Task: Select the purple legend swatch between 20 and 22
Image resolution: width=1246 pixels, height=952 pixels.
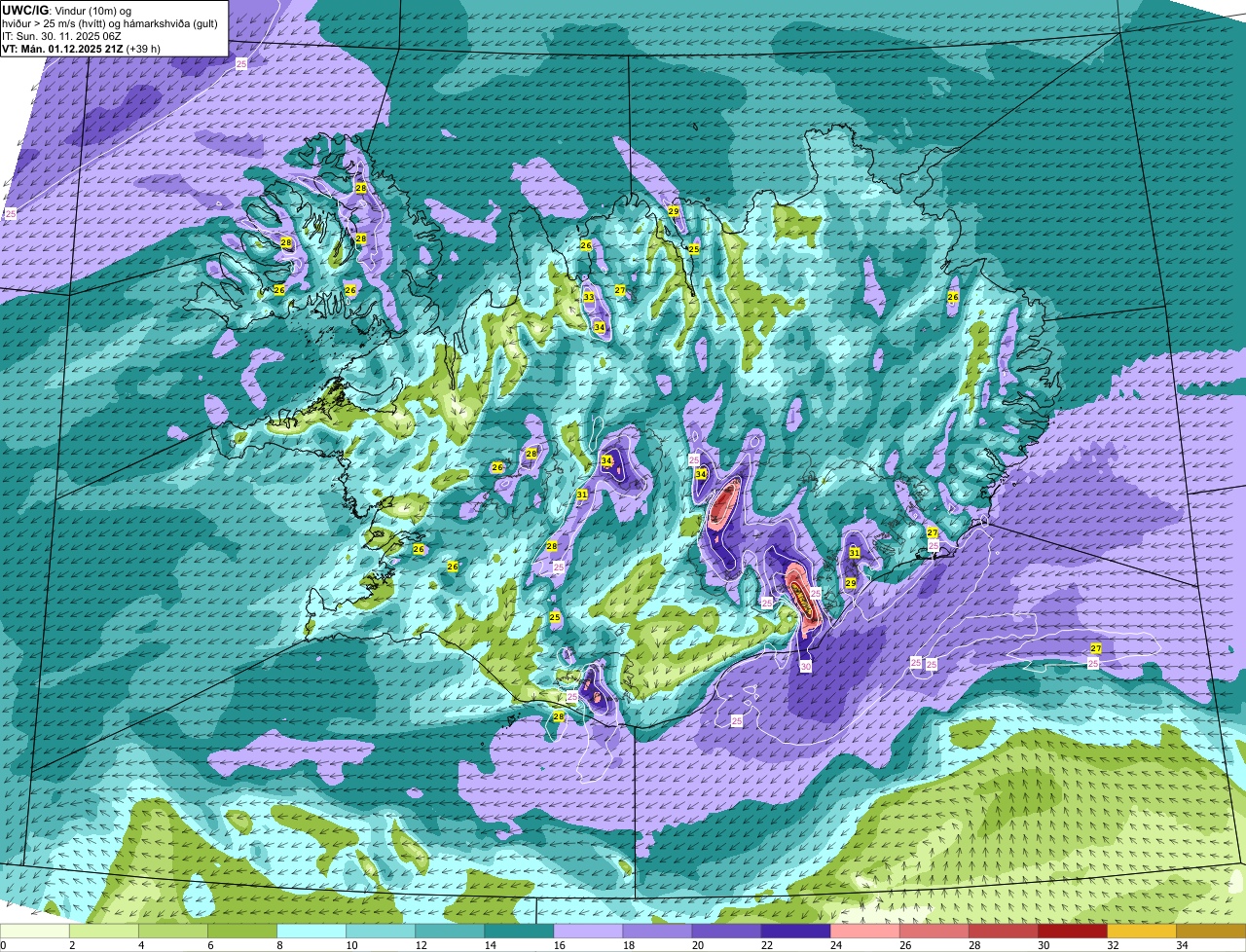Action: tap(726, 931)
